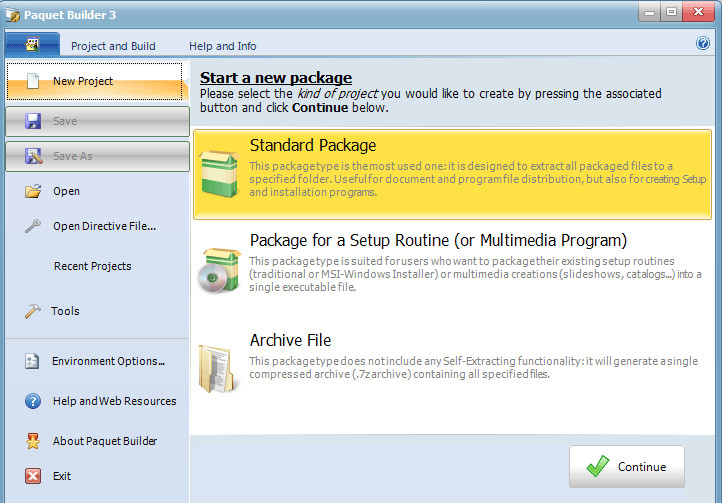The height and width of the screenshot is (503, 722).
Task: Click Setup Routine package description text
Action: point(475,274)
